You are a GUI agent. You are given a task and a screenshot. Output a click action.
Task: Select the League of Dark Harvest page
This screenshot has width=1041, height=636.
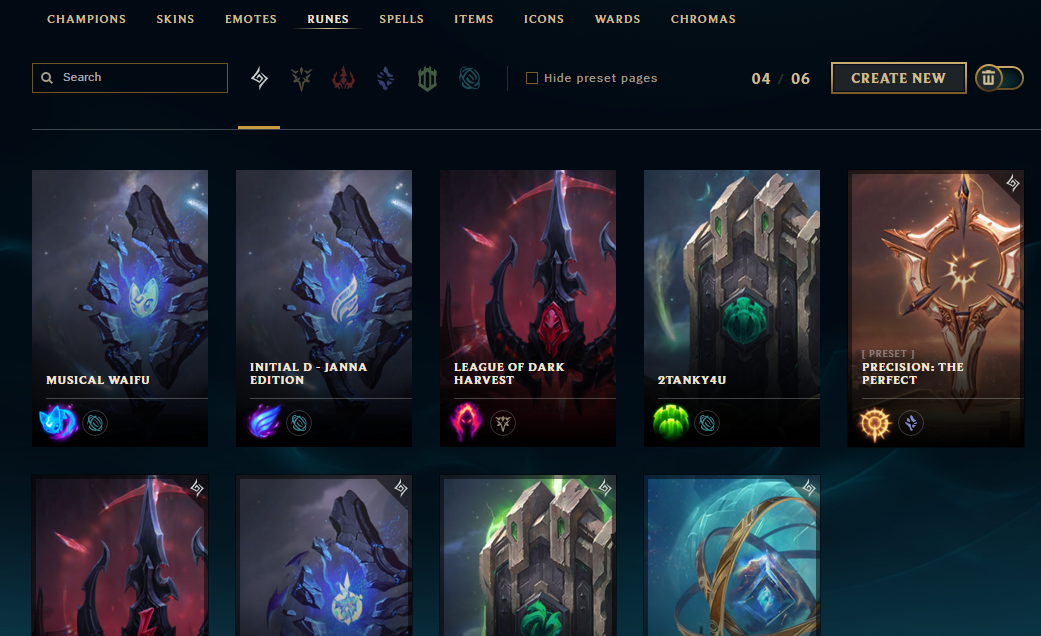[528, 308]
